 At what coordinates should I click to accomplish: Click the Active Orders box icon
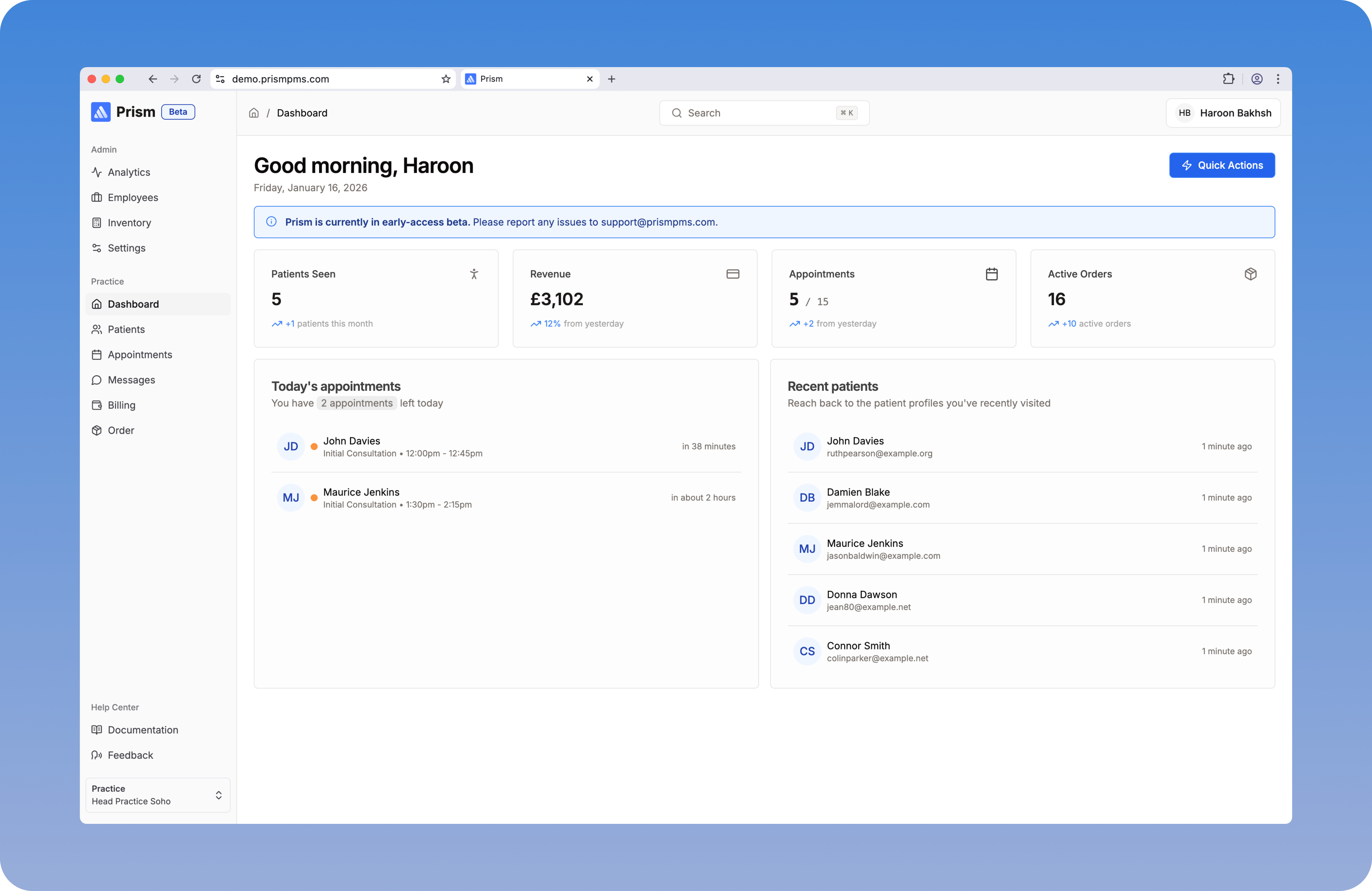1250,274
